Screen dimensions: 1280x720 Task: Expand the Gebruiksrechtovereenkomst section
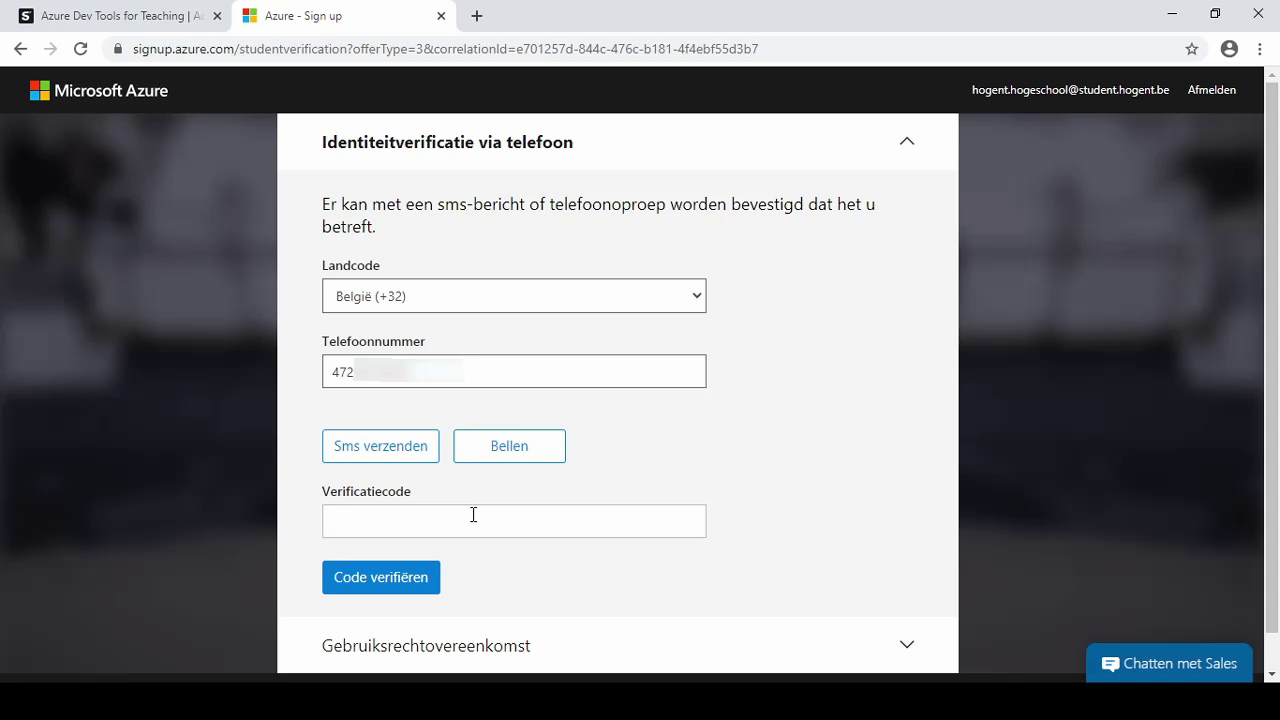(x=907, y=645)
